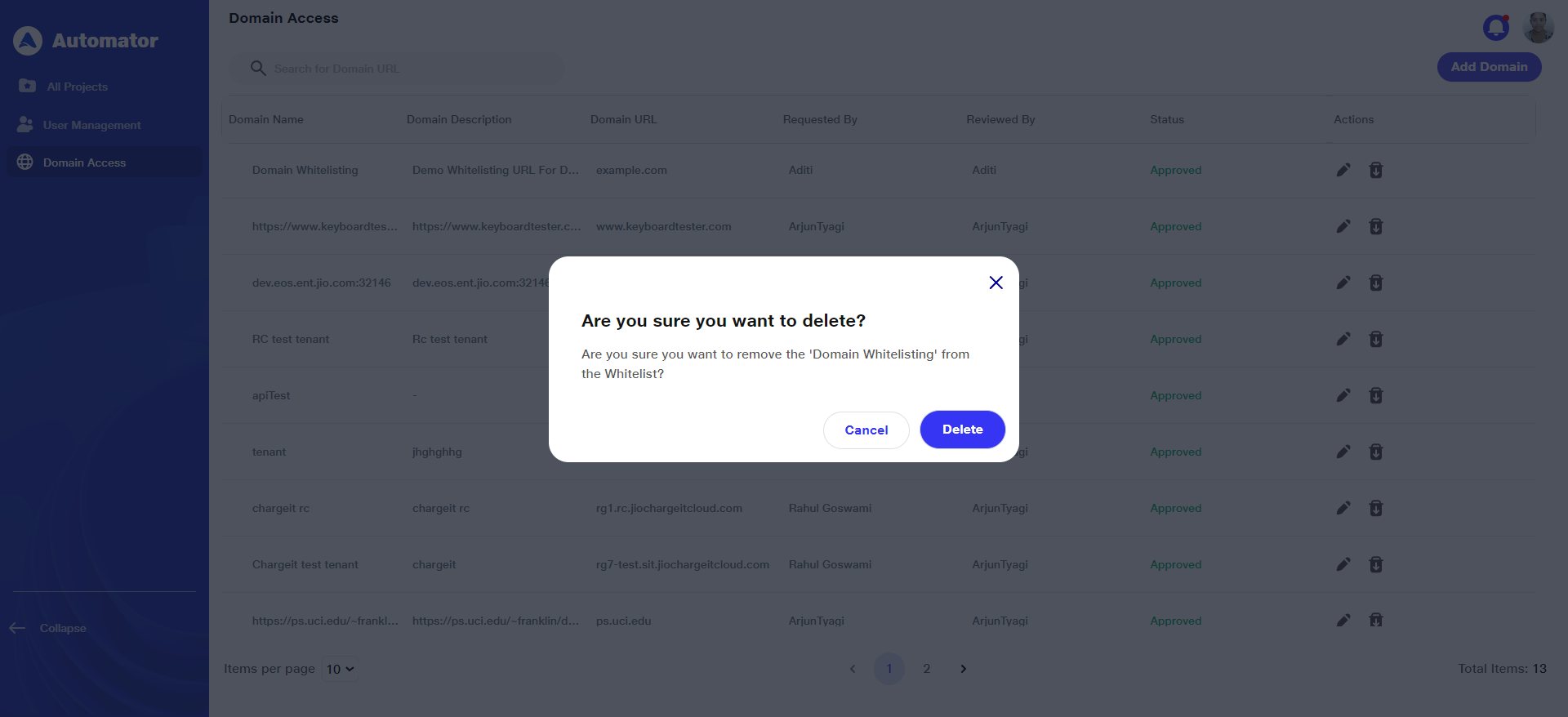This screenshot has width=1568, height=717.
Task: Go to next page using arrow
Action: (964, 669)
